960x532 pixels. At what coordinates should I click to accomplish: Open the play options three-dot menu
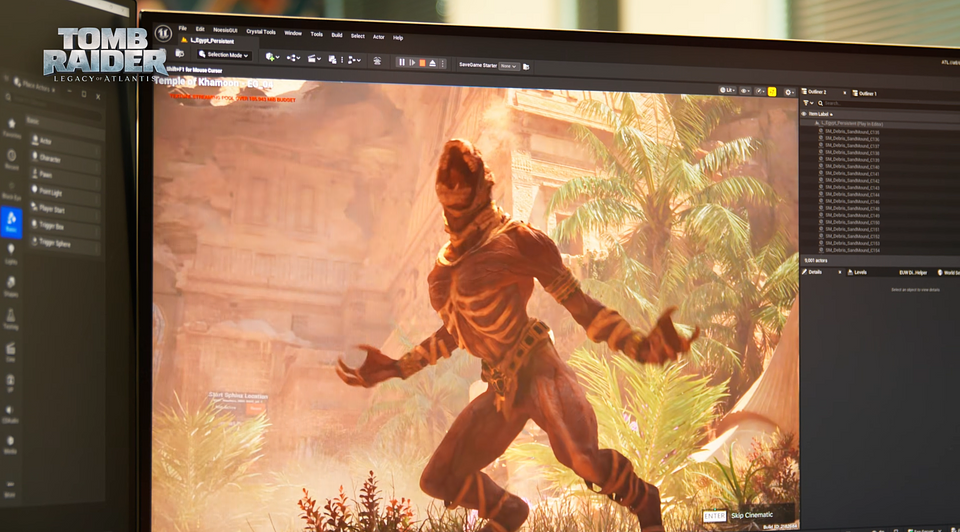coord(443,64)
